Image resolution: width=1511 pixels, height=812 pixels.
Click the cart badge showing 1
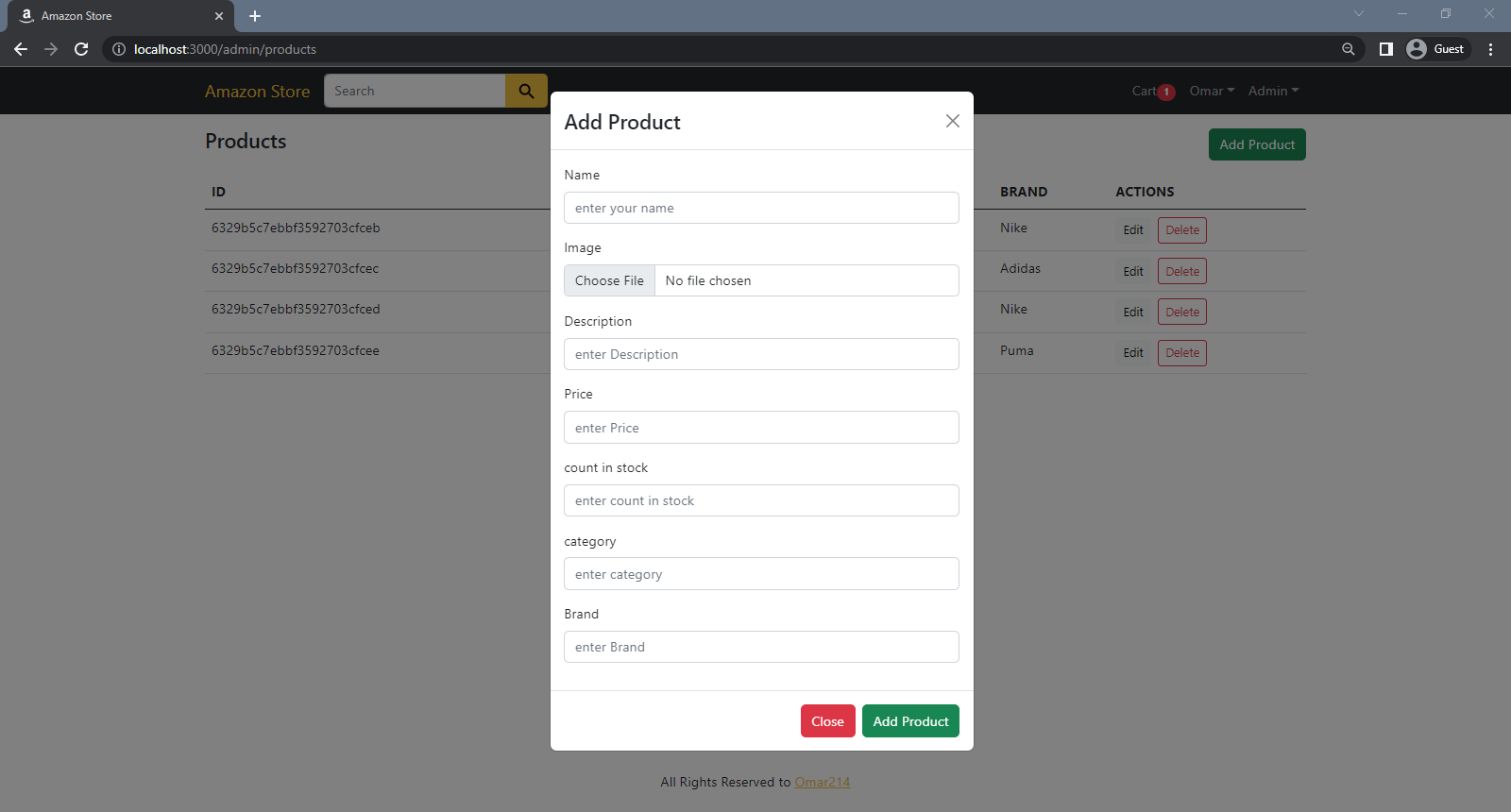click(x=1167, y=92)
